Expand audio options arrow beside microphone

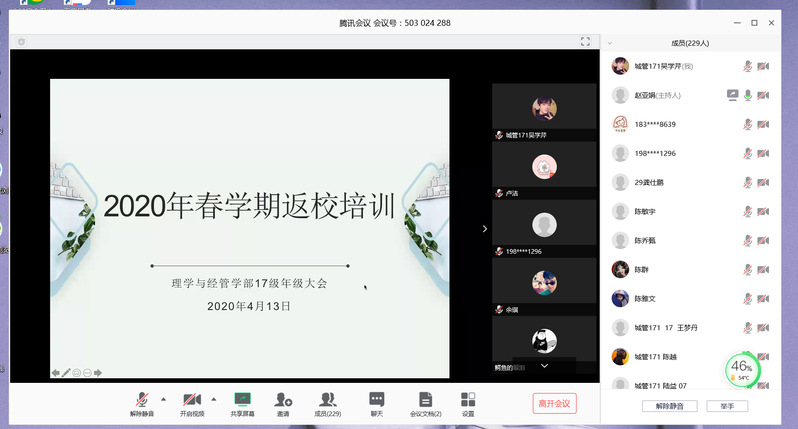[163, 398]
